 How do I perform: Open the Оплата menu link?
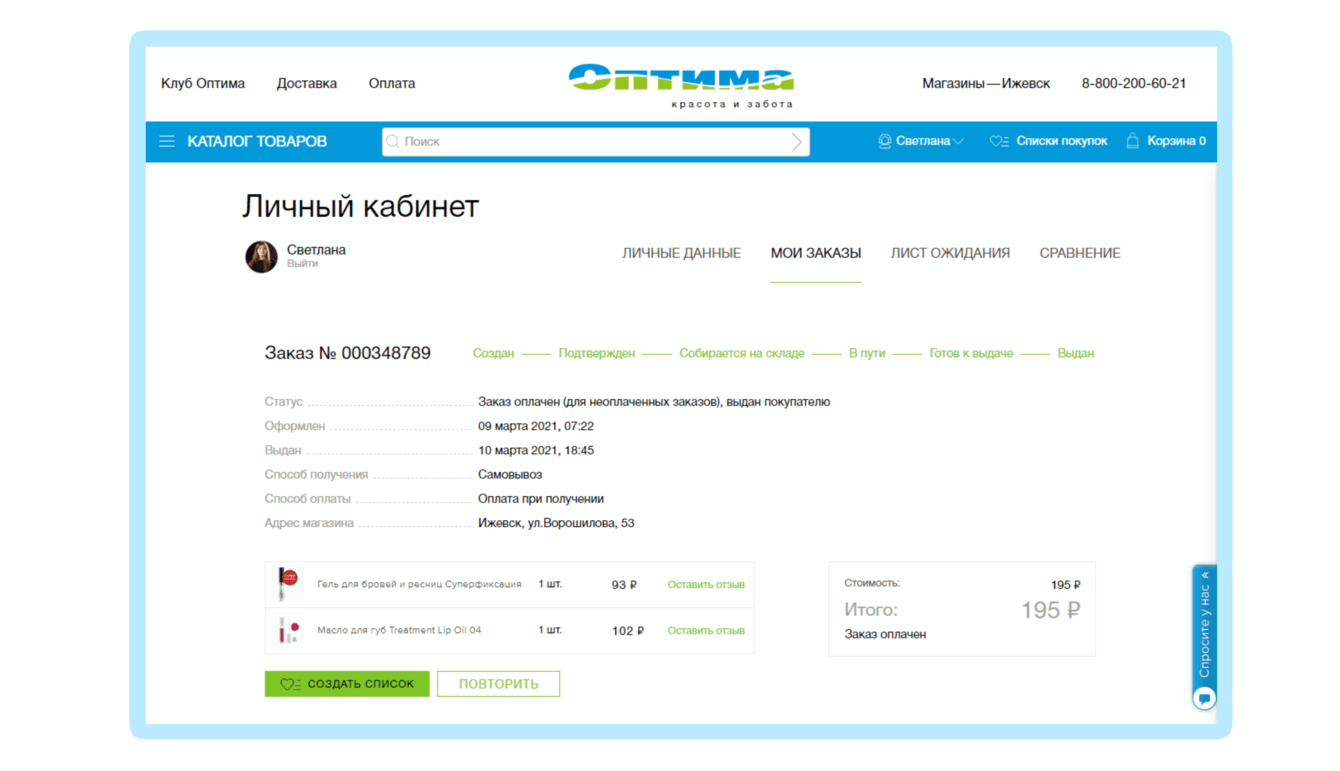pyautogui.click(x=392, y=83)
